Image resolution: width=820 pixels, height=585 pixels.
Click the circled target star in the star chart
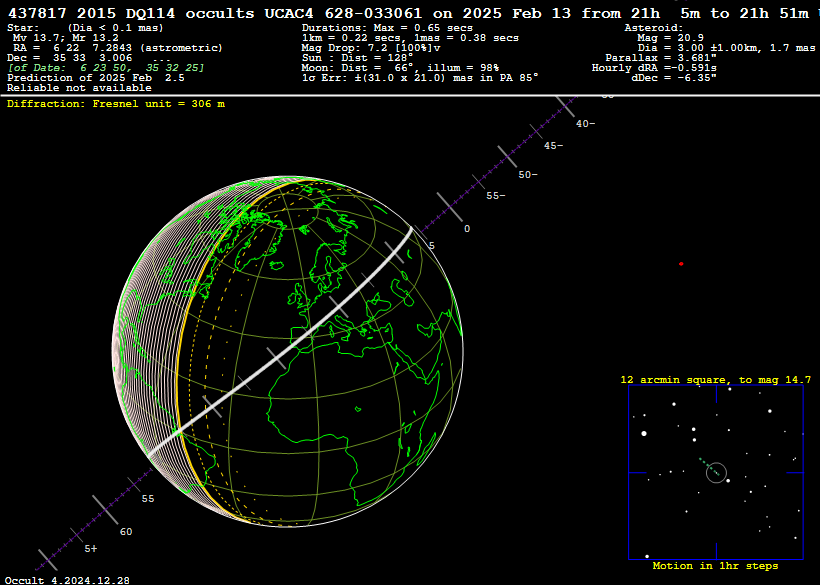pyautogui.click(x=716, y=473)
